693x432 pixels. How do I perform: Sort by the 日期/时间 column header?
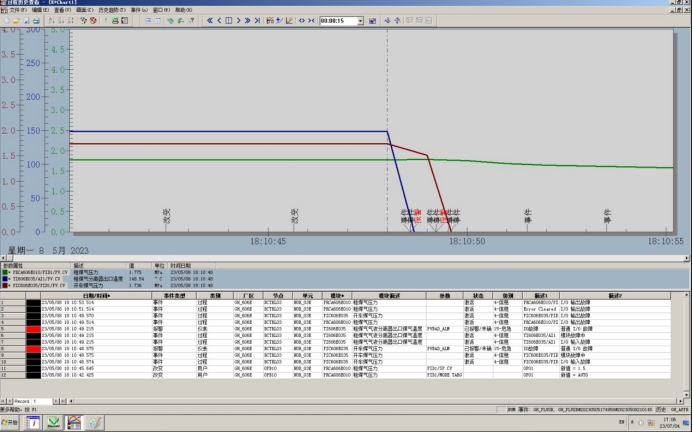(96, 295)
